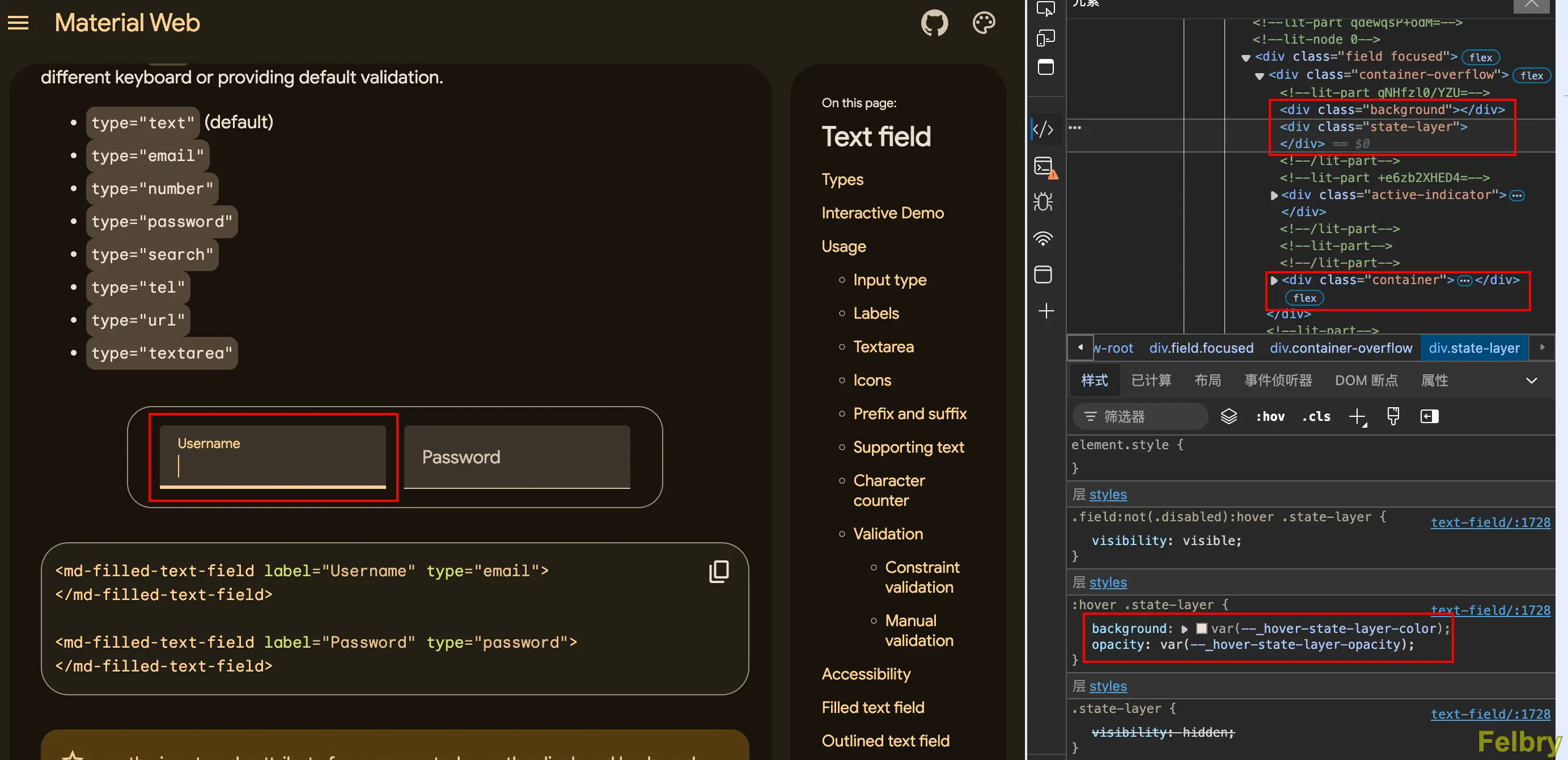
Task: Add a new style rule
Action: tap(1357, 417)
